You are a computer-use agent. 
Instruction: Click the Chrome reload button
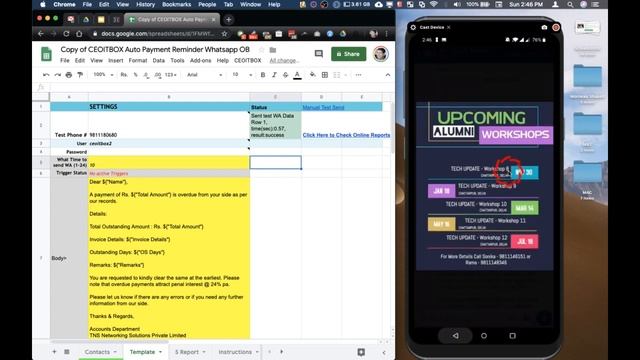tap(66, 34)
